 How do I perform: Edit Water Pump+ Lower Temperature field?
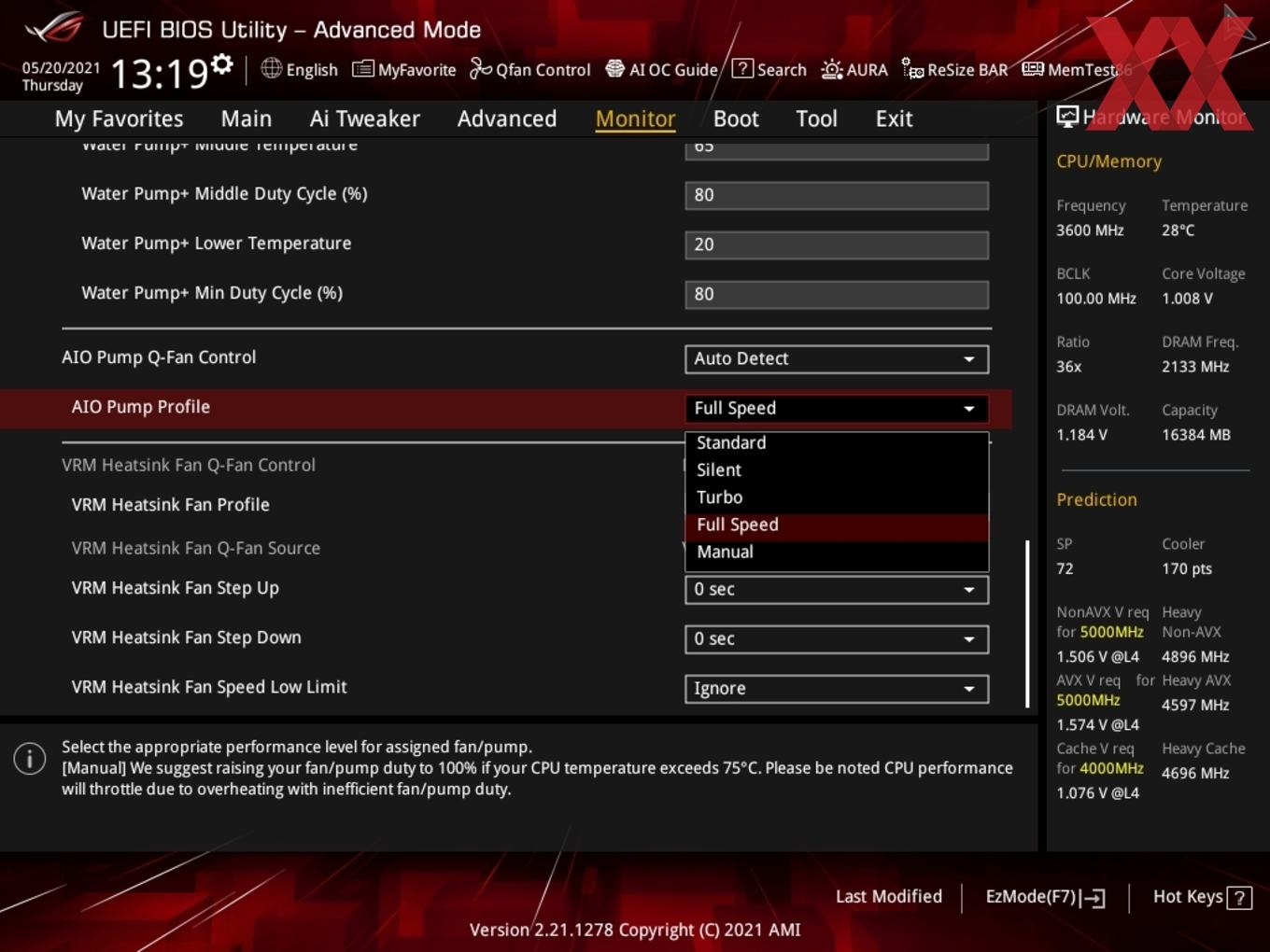point(837,245)
